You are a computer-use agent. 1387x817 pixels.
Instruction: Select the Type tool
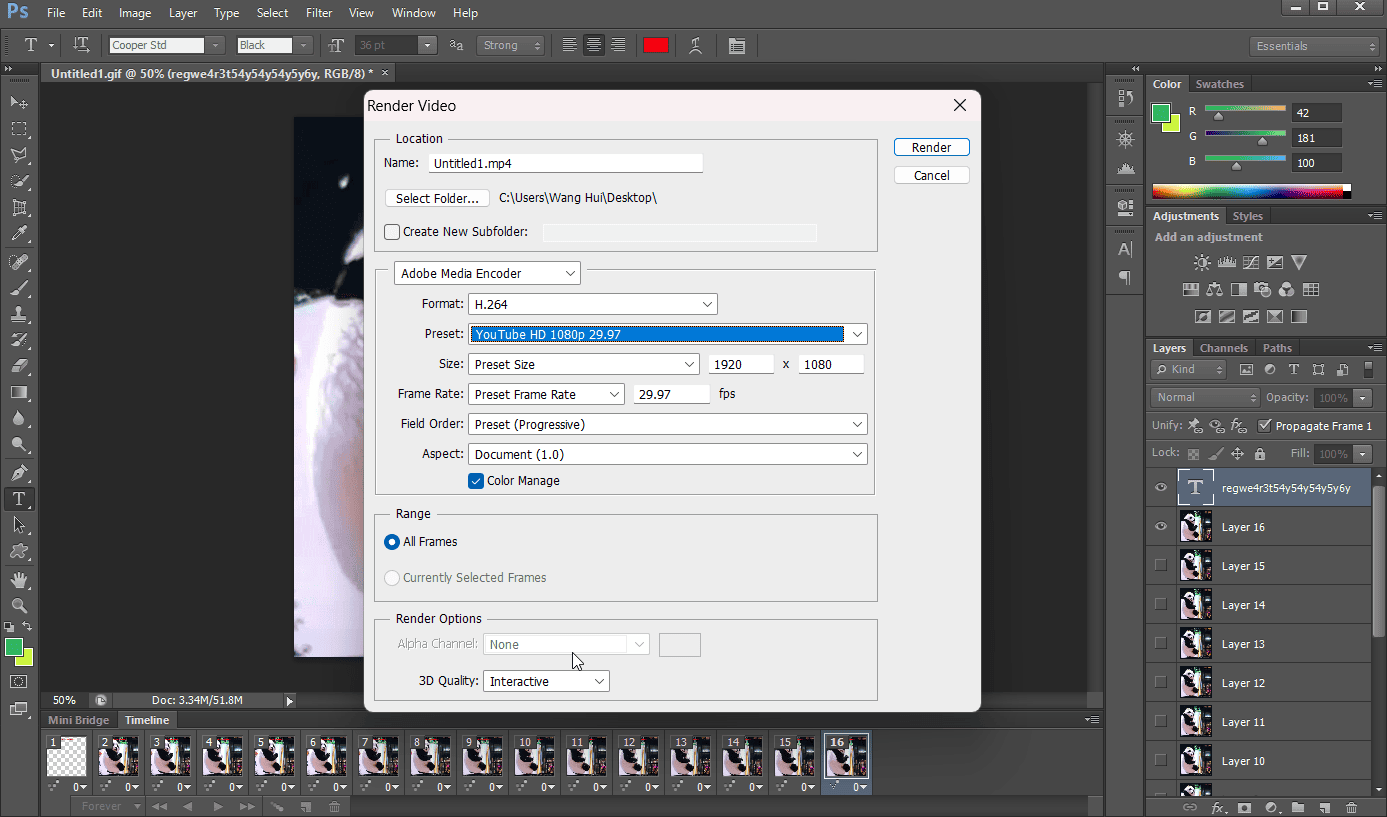[18, 498]
